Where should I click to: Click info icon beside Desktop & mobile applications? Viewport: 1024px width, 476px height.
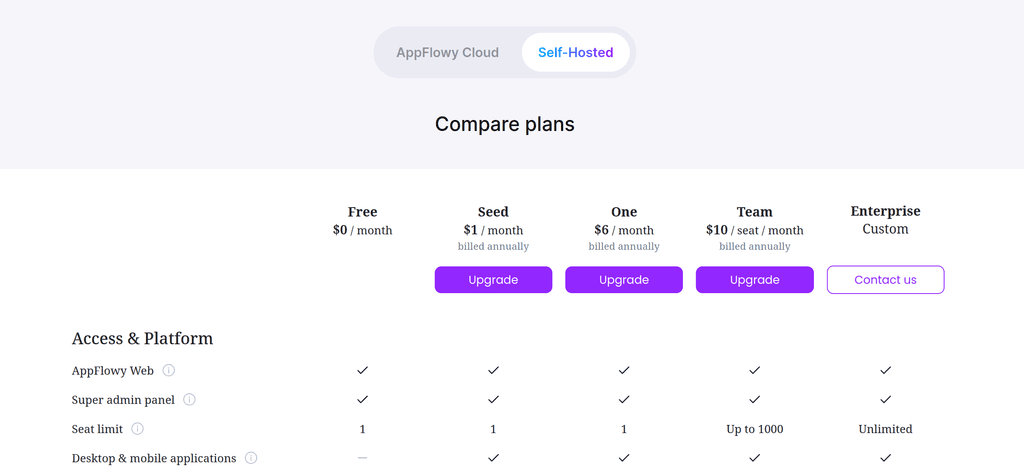[251, 458]
